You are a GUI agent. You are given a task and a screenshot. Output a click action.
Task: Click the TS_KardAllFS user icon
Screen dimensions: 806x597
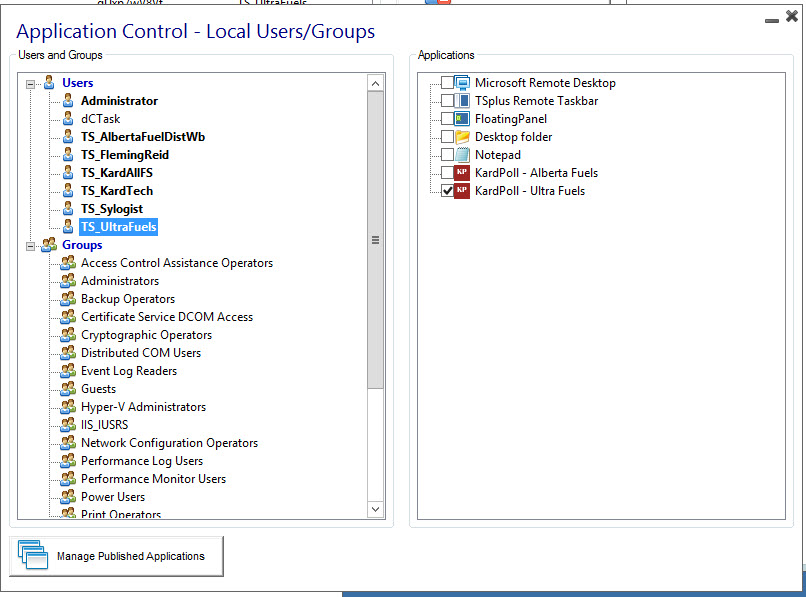coord(68,173)
